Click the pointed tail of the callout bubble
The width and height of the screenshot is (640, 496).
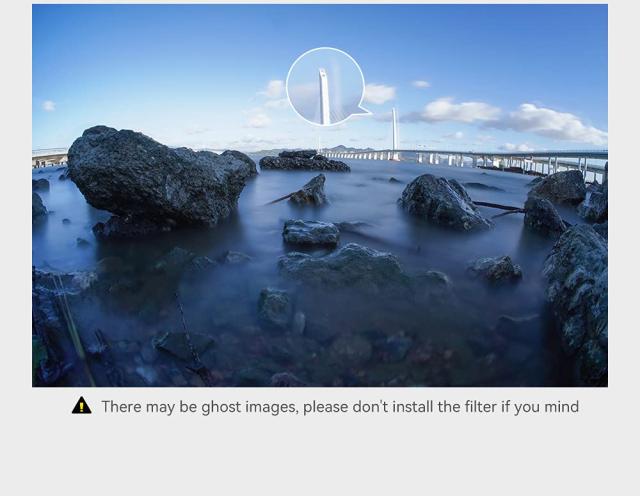tap(362, 110)
